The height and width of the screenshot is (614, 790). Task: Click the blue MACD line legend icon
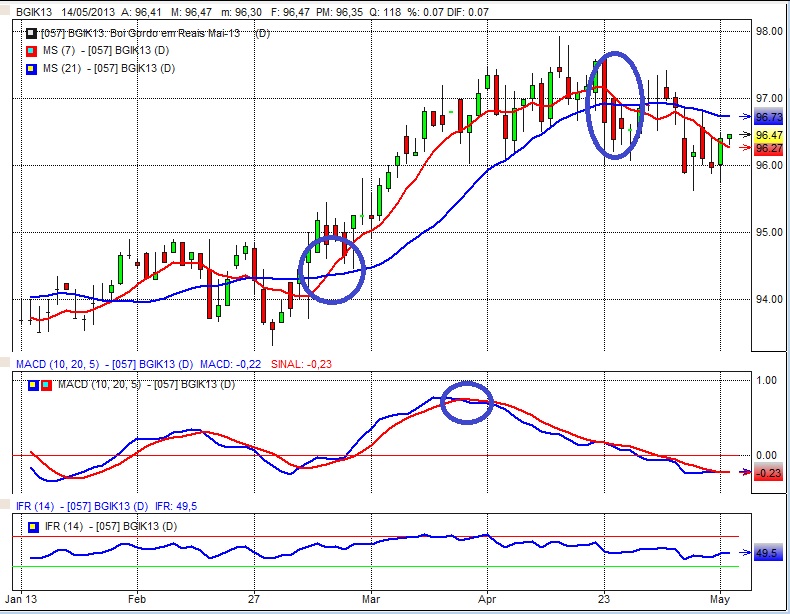(32, 385)
